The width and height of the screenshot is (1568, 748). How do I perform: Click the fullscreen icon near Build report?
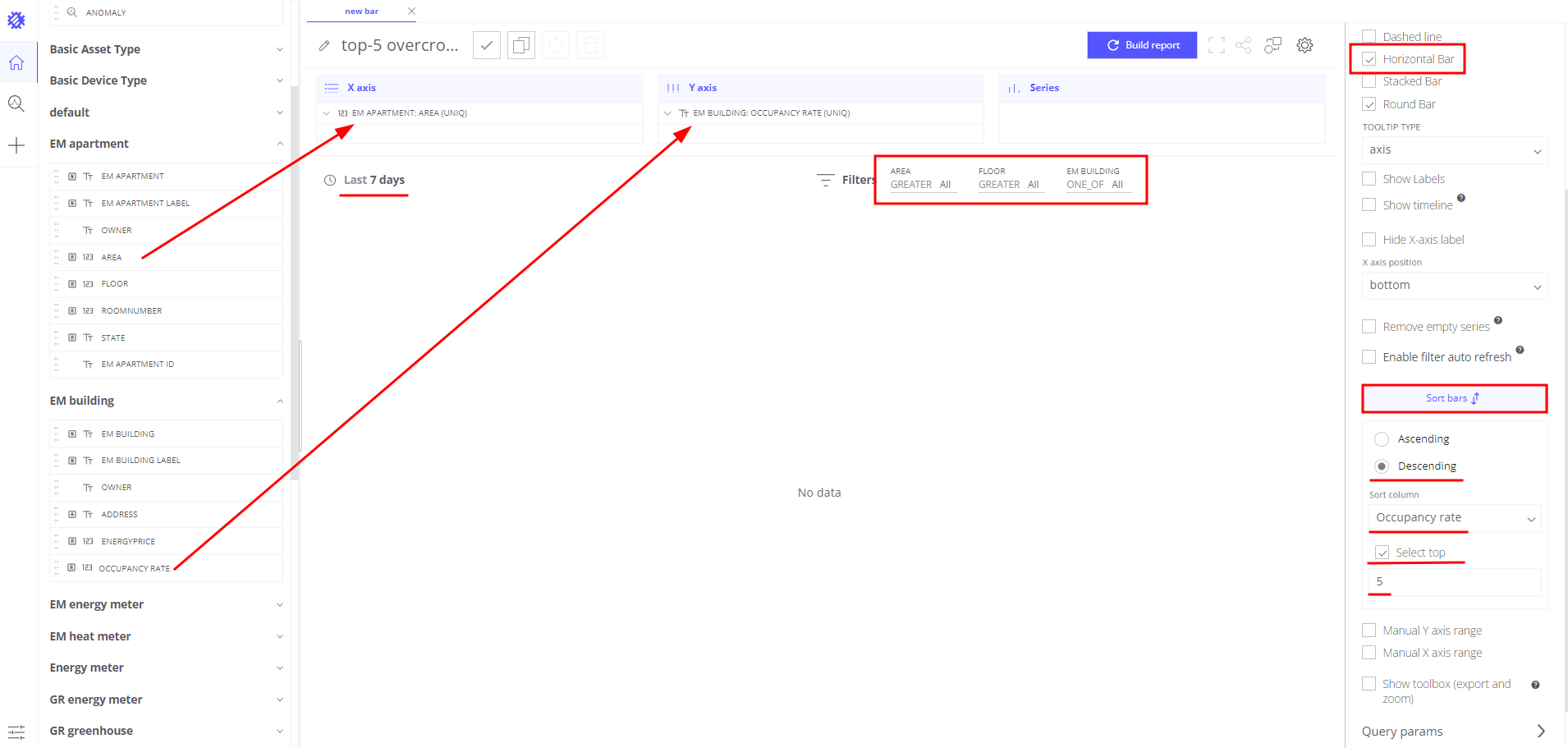pyautogui.click(x=1217, y=45)
